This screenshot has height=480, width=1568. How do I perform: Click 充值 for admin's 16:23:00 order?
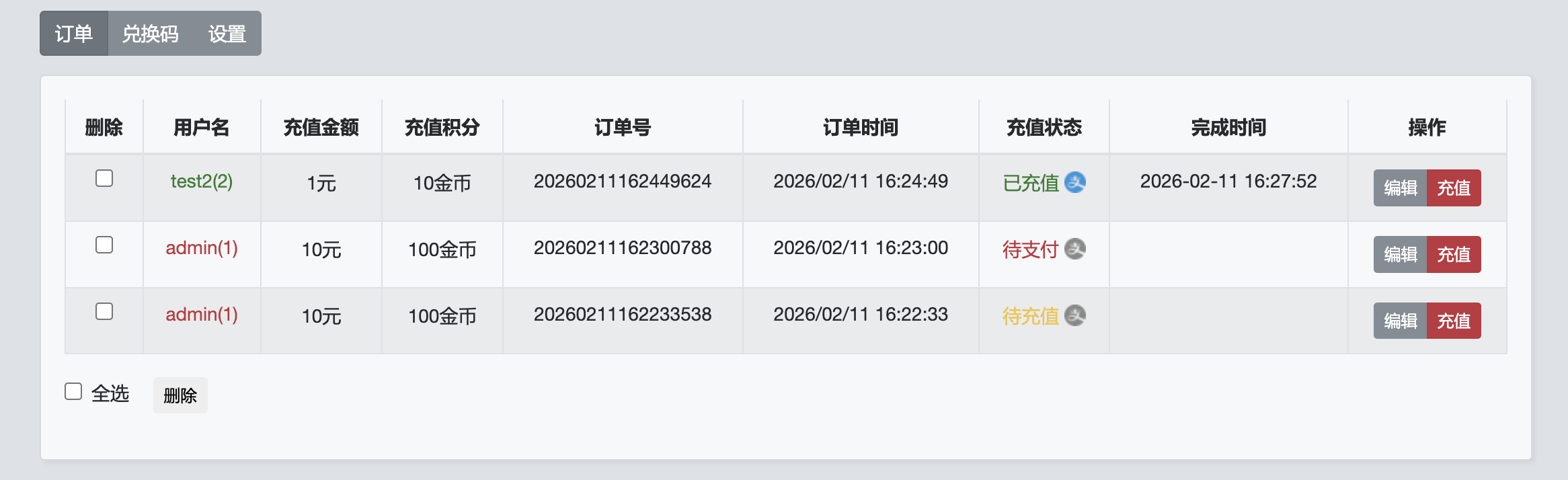[x=1454, y=254]
